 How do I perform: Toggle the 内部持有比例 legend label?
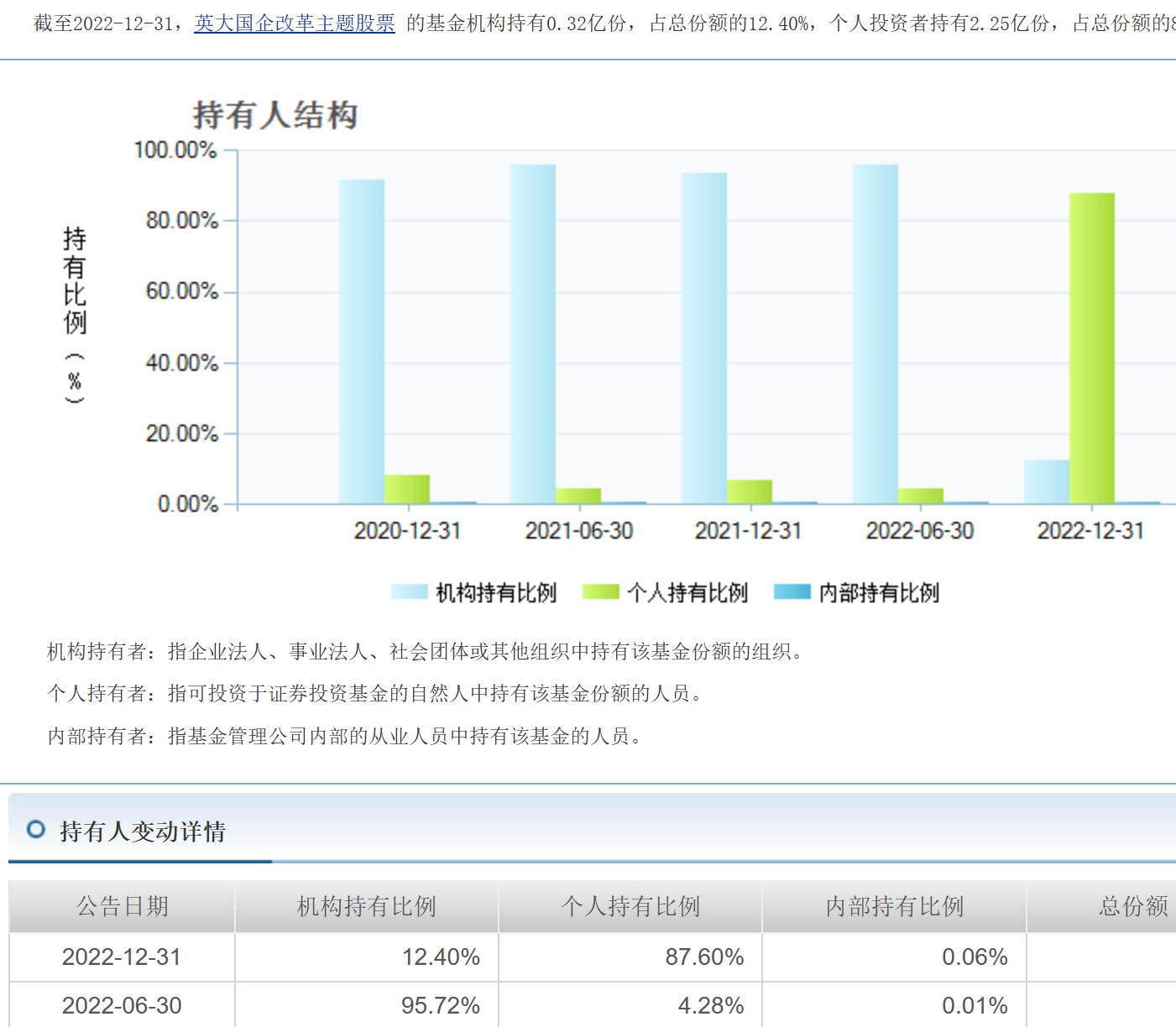(x=879, y=593)
